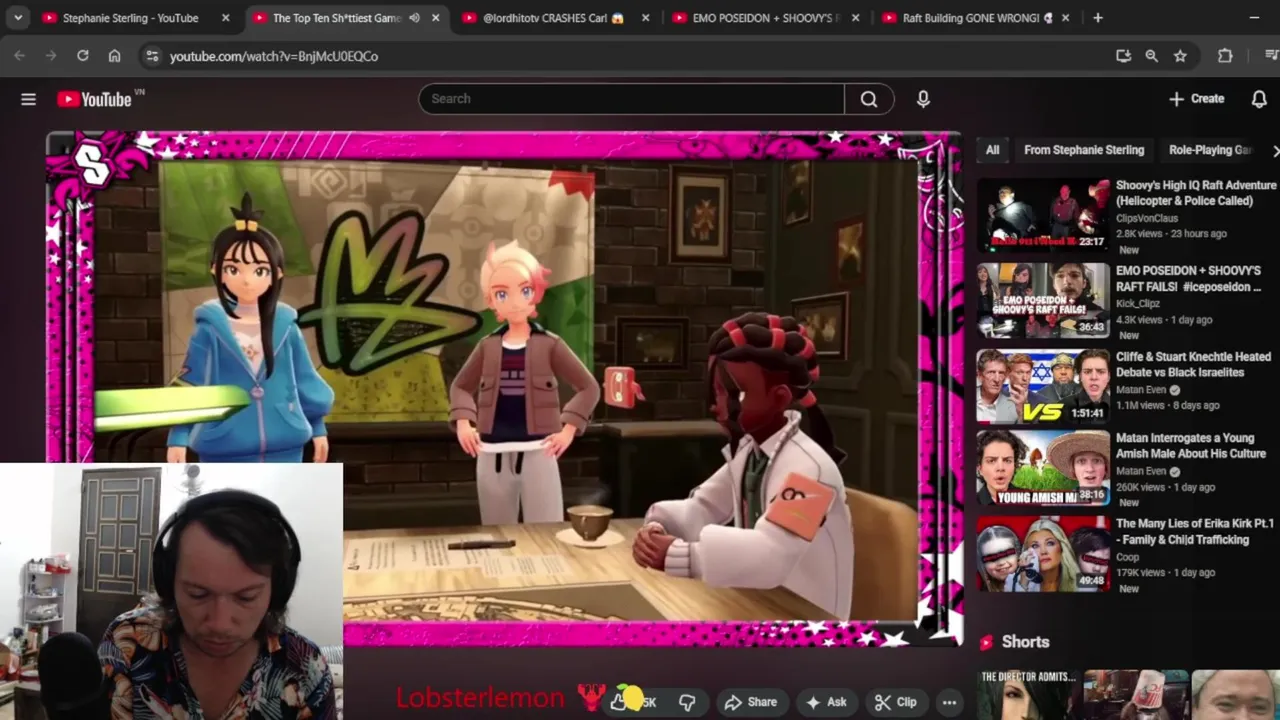Close the Stephanie Sterling tab

click(225, 18)
